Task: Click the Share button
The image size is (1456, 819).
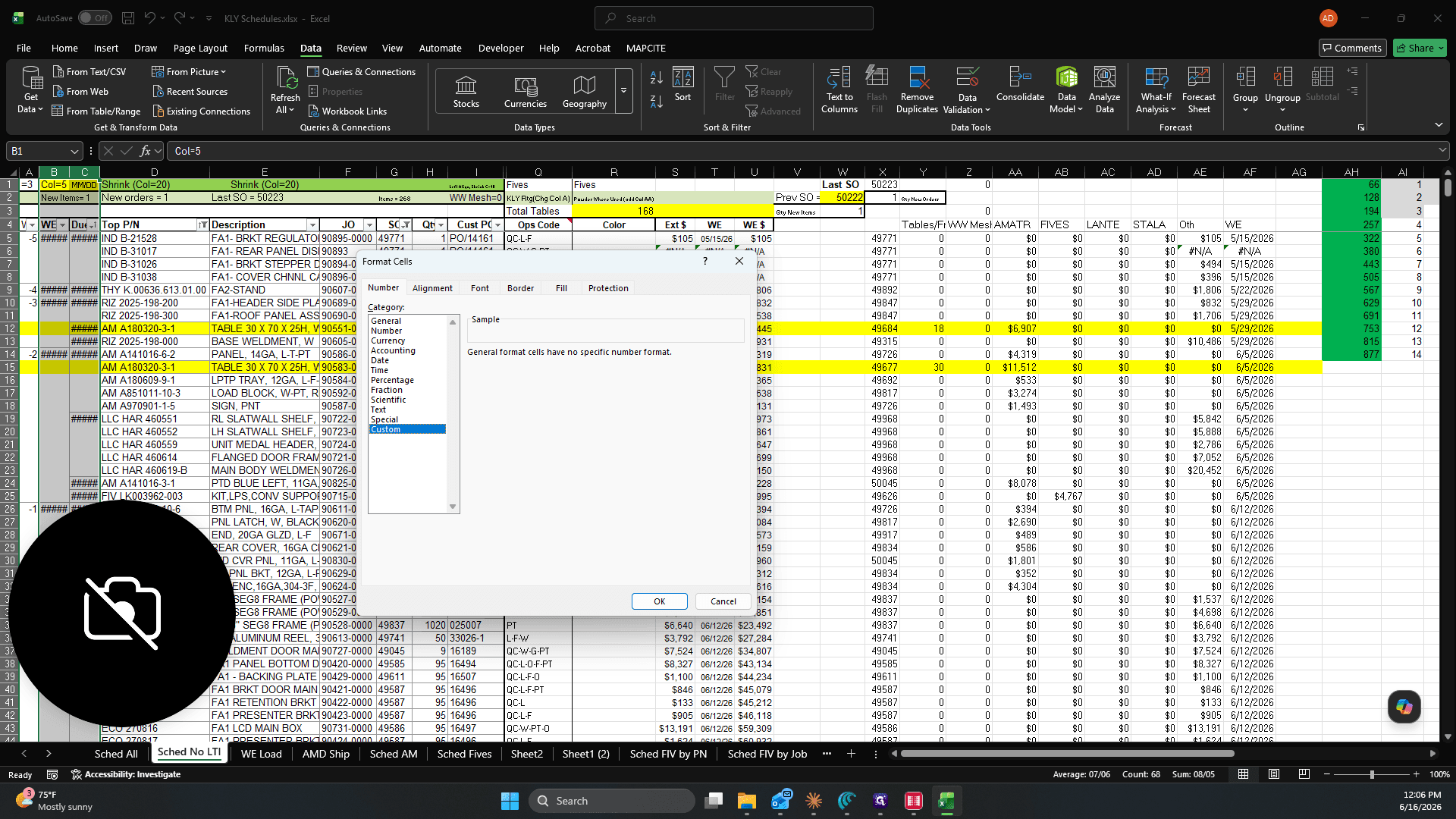Action: coord(1420,48)
